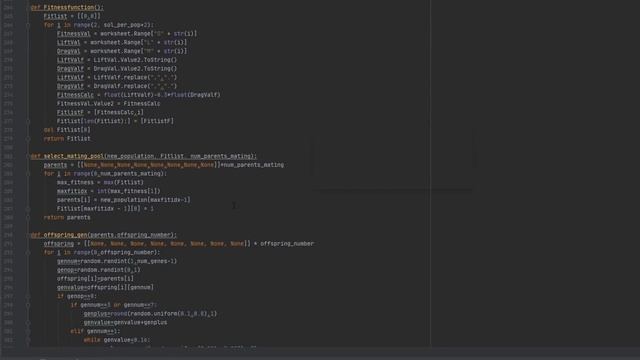Click 'FitlistF = [FitnessCalc,i]' line
Viewport: 640px width, 360px height.
100,112
